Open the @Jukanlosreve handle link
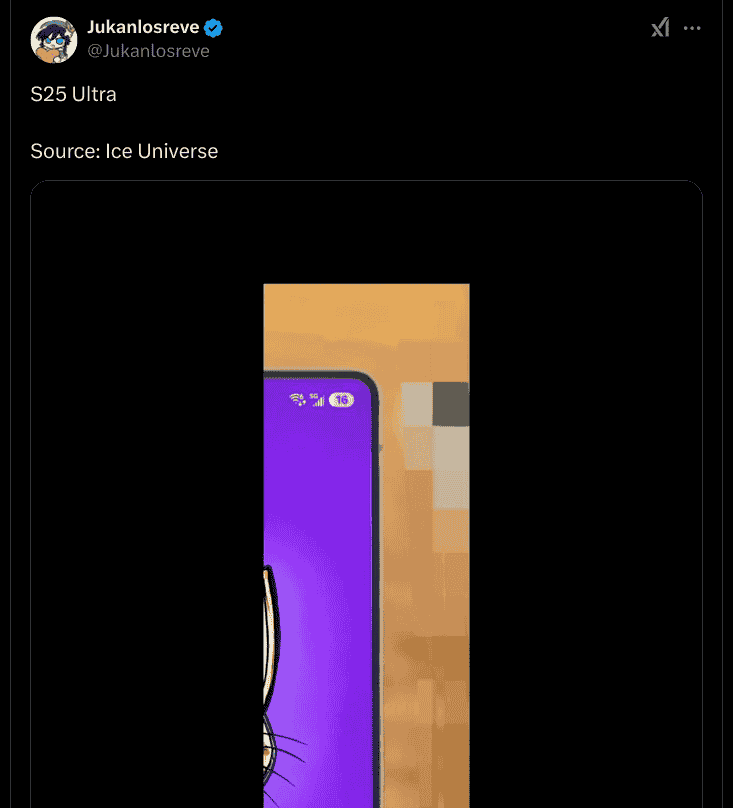Screen dimensions: 733x808 pos(148,51)
